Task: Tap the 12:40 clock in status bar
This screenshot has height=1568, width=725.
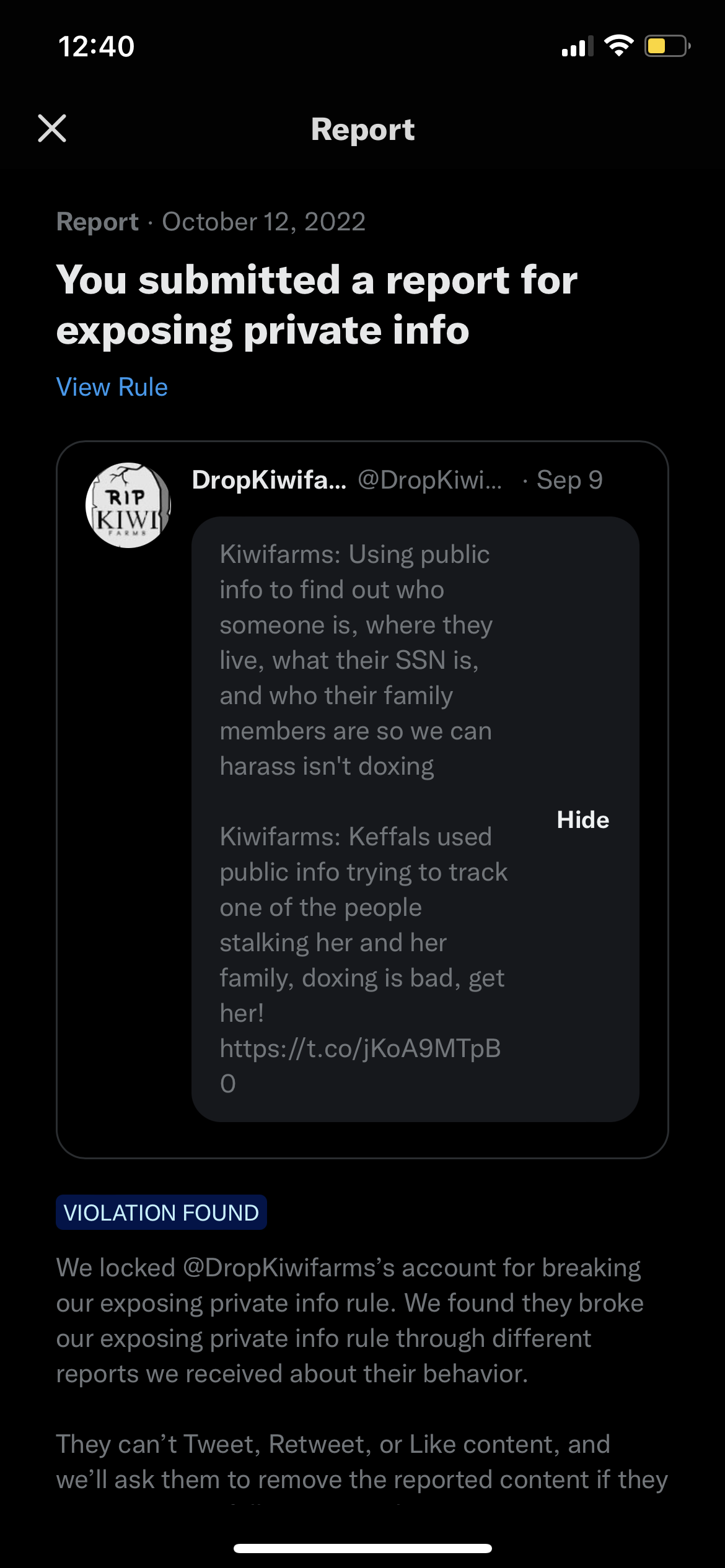Action: 96,46
